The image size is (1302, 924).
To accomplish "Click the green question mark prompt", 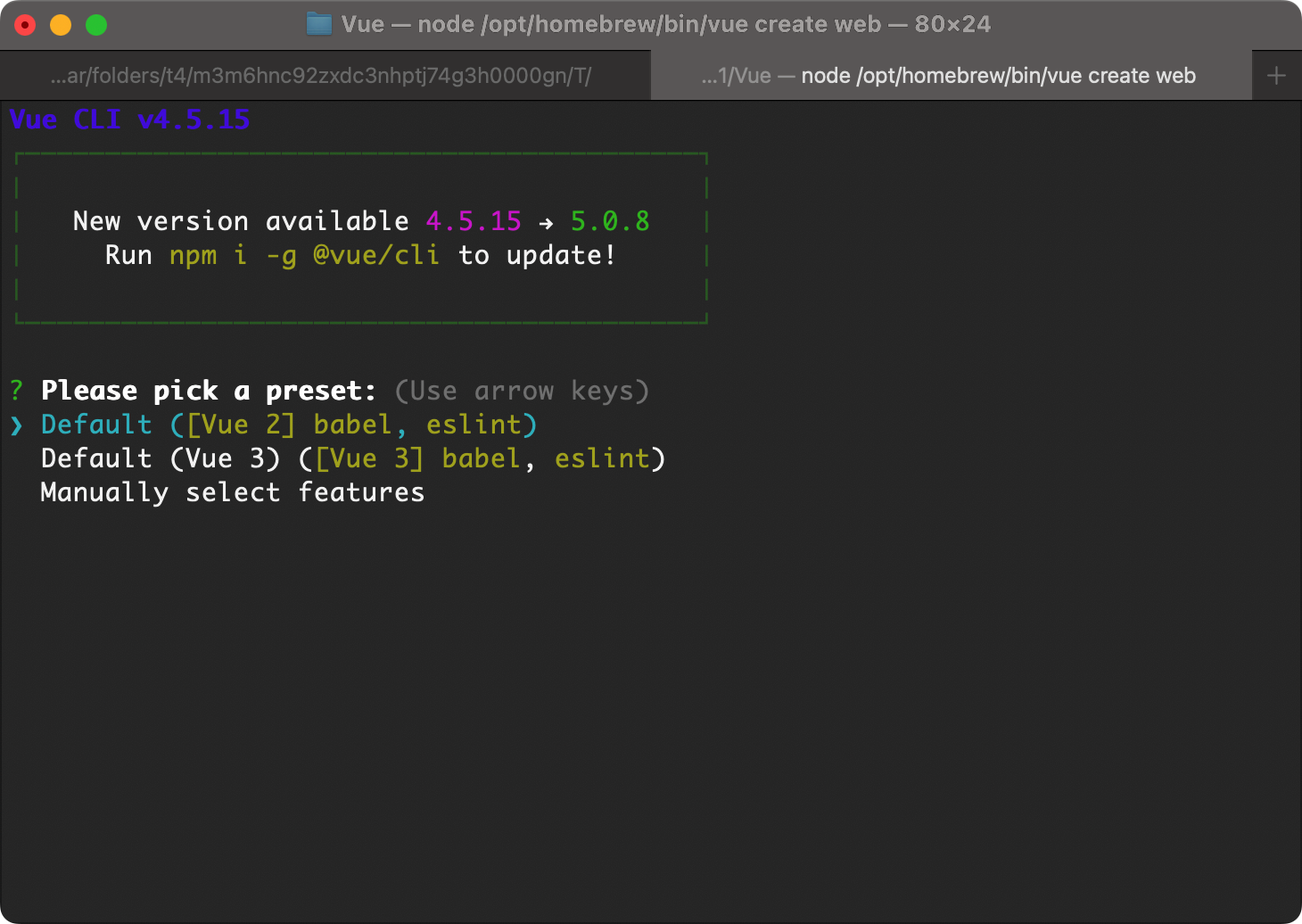I will [17, 391].
